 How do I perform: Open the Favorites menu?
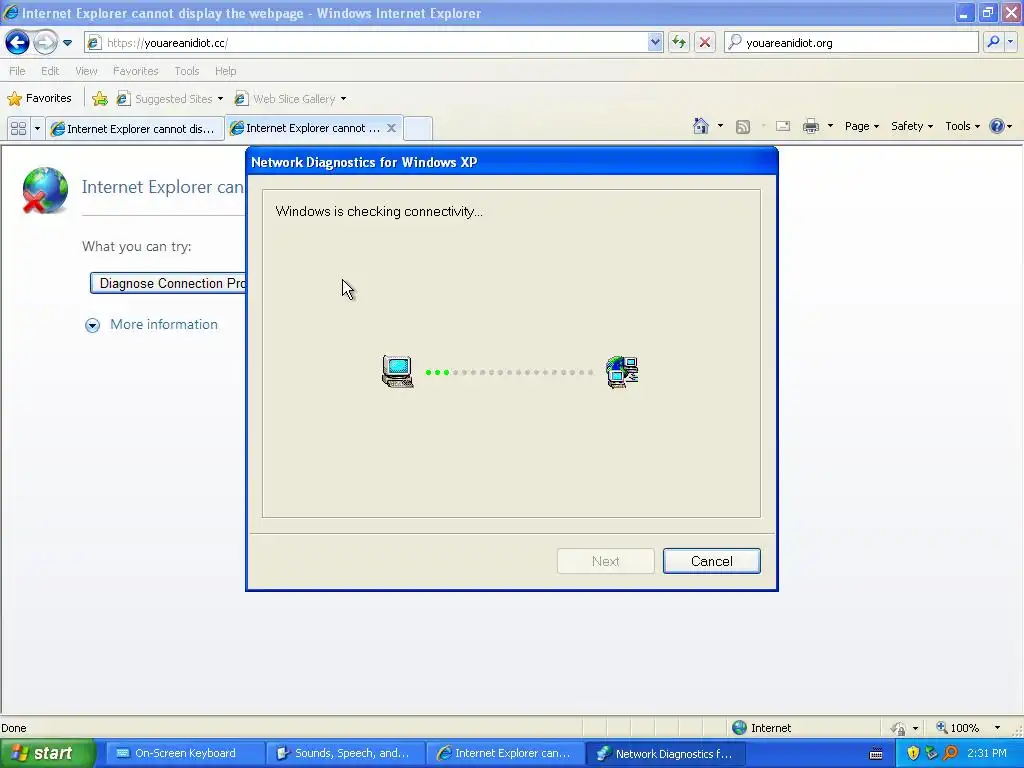coord(135,71)
